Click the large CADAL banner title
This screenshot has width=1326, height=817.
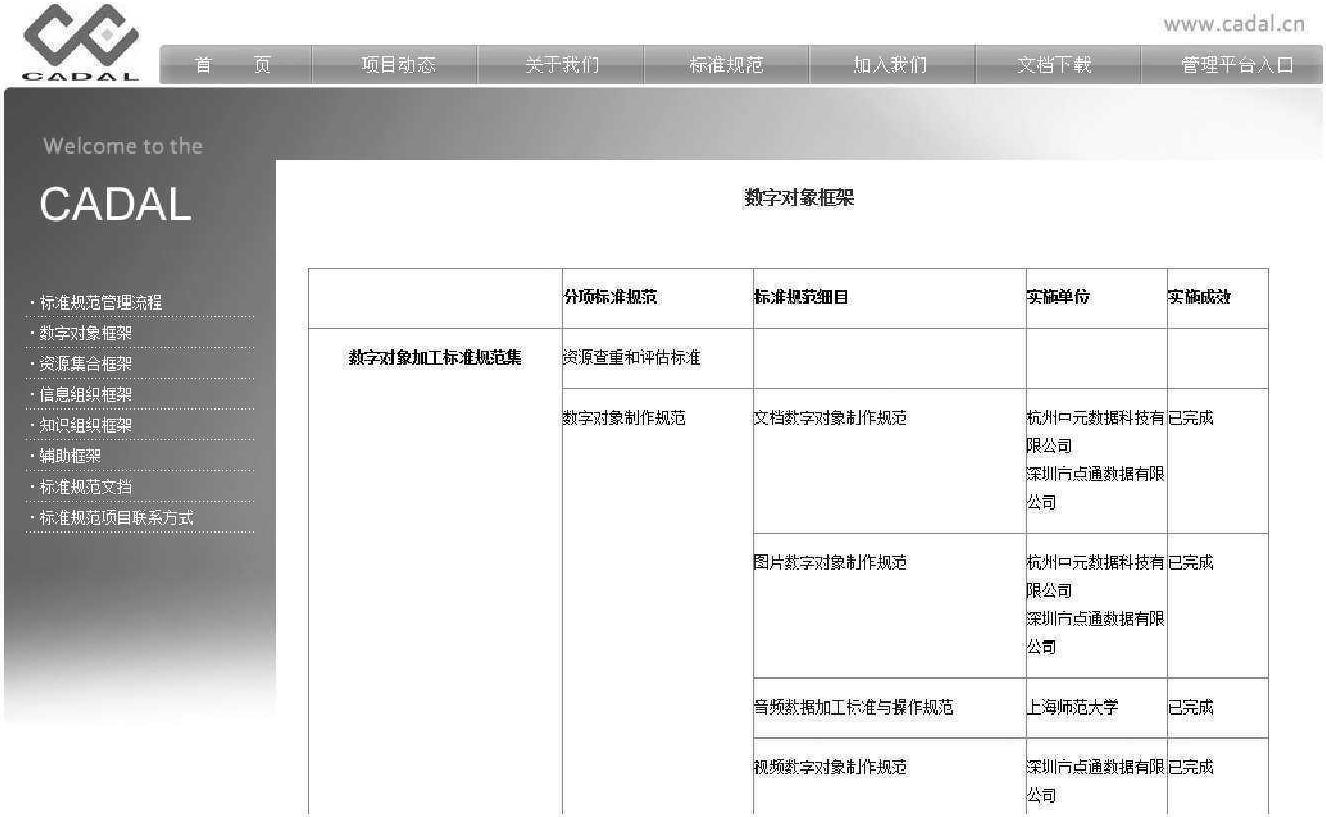pos(115,205)
